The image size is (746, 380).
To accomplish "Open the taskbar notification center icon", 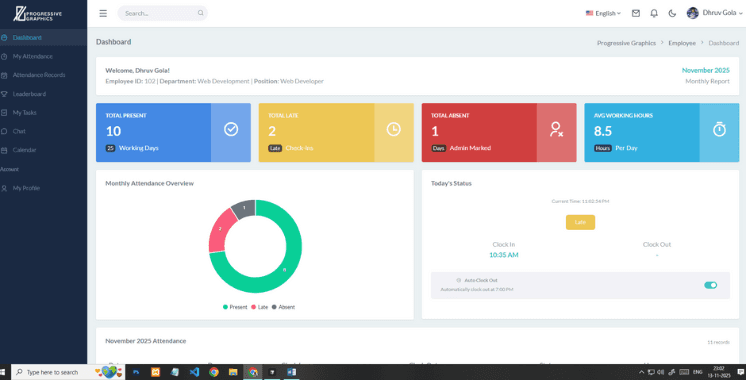I will 740,372.
